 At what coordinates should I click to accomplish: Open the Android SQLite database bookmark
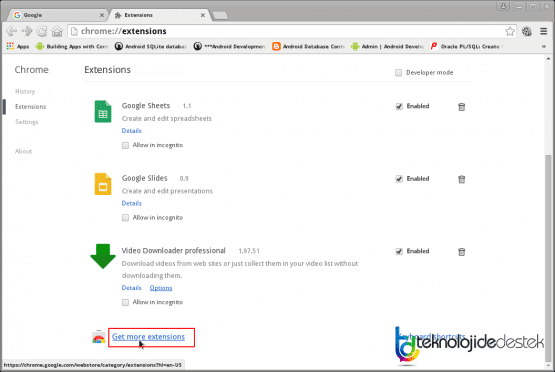(x=150, y=46)
